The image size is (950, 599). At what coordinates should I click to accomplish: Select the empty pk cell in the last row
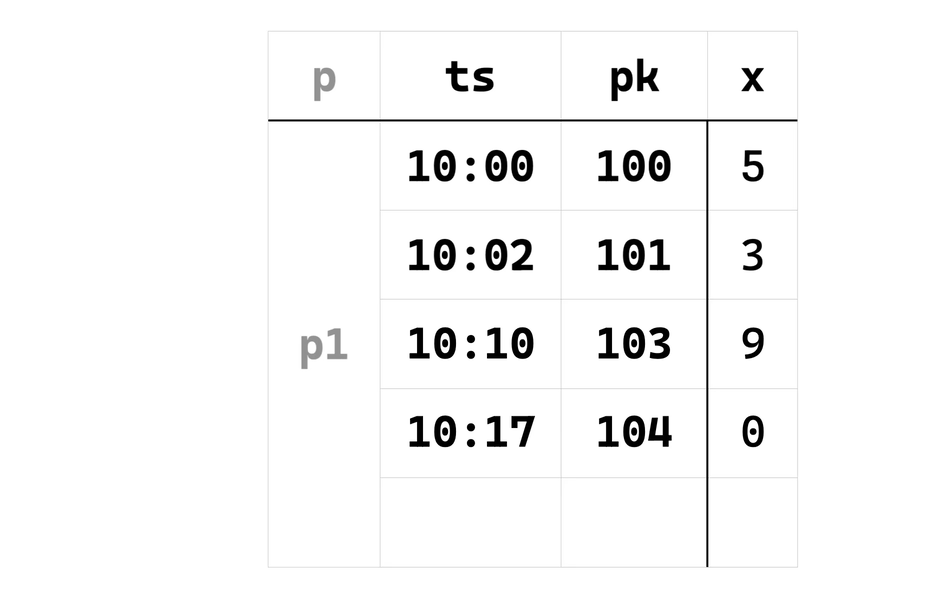pos(634,522)
